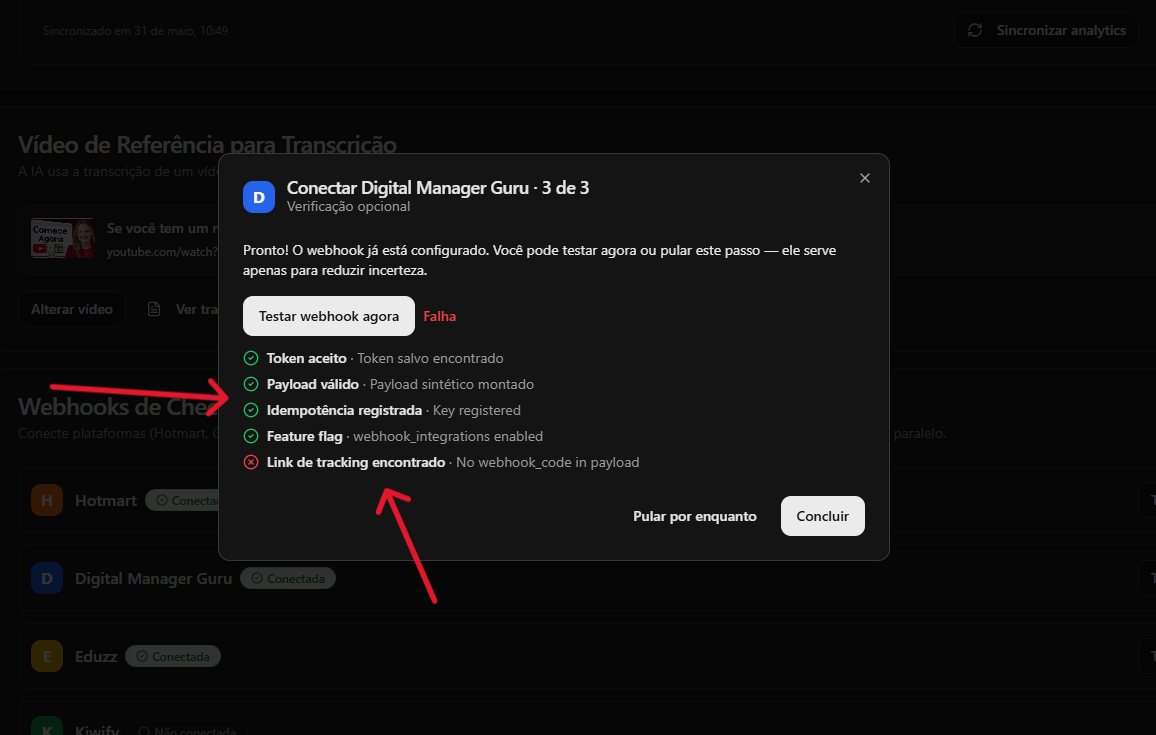1156x735 pixels.
Task: Click the green check icon beside Idempotência registrada
Action: 251,410
